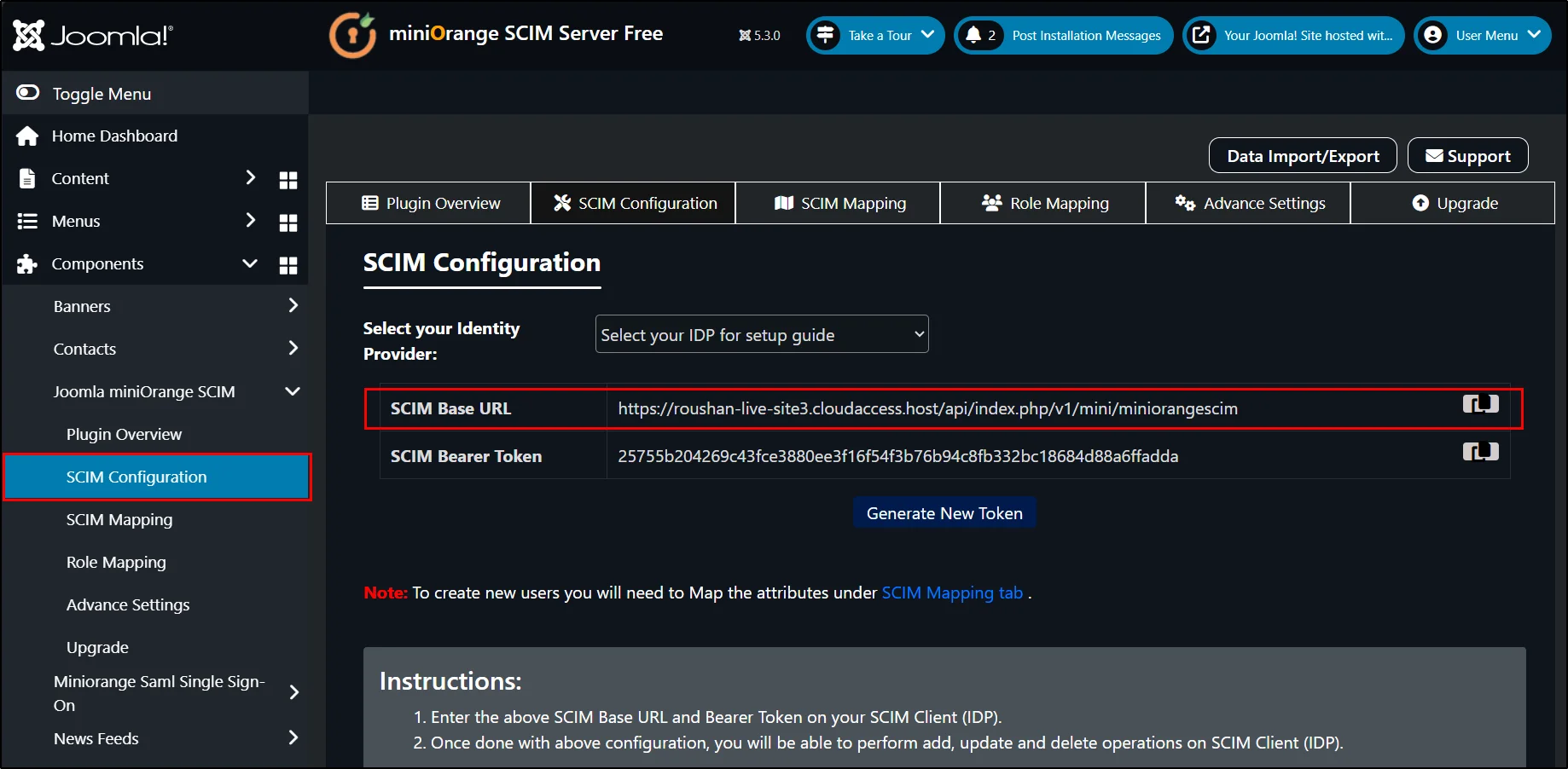
Task: Click the User Menu avatar icon
Action: point(1433,35)
